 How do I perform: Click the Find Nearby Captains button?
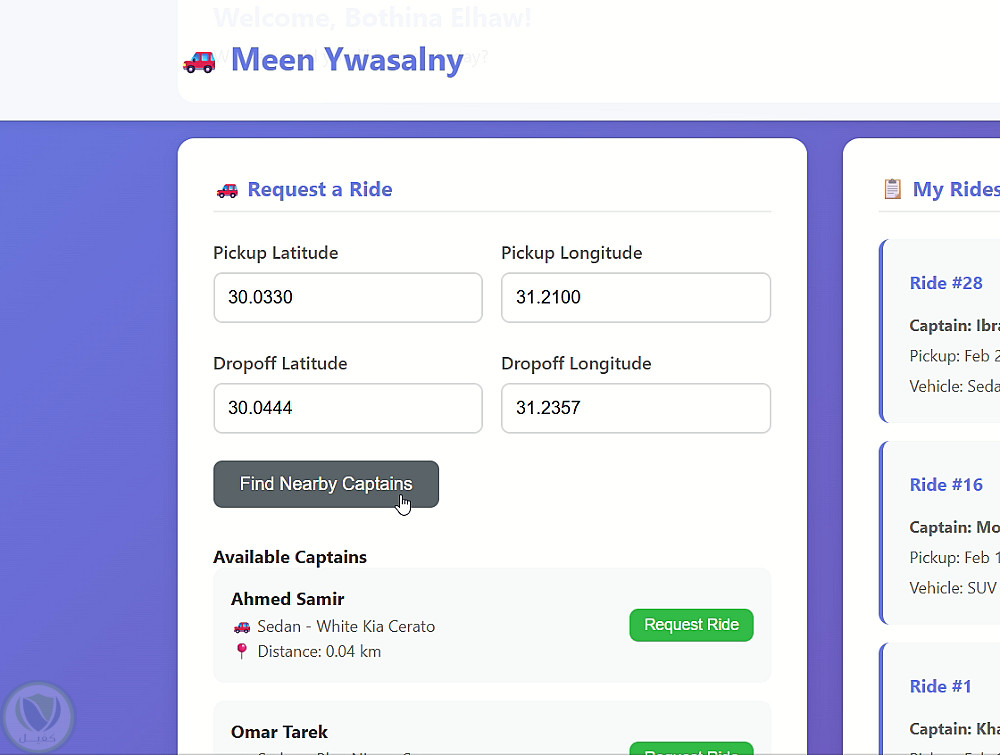pyautogui.click(x=326, y=484)
